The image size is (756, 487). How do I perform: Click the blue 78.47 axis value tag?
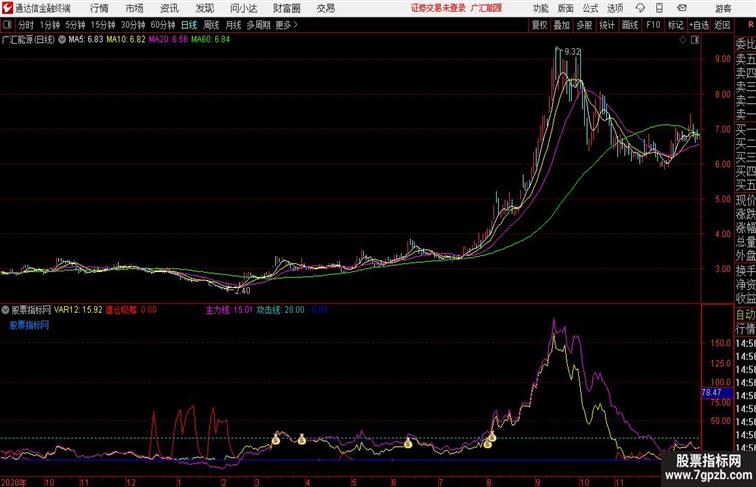click(x=716, y=393)
